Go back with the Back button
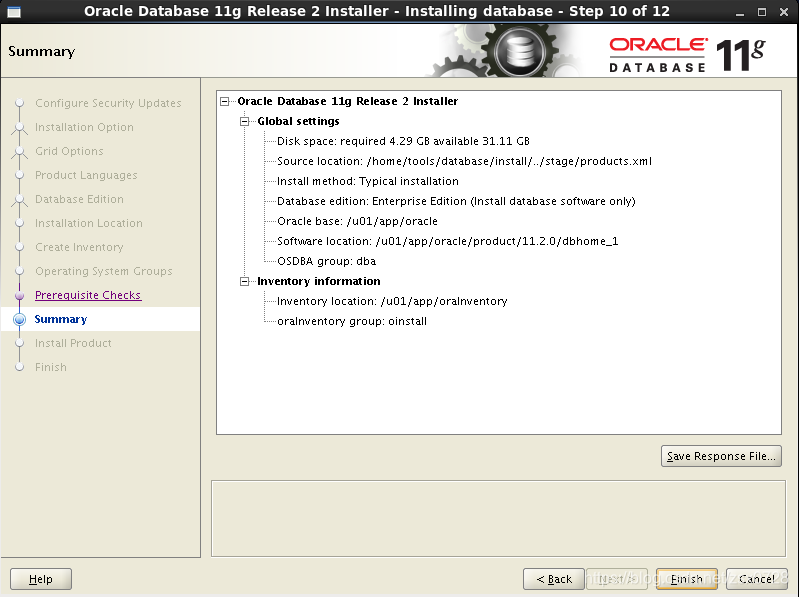Screen dimensions: 799x597 [554, 579]
